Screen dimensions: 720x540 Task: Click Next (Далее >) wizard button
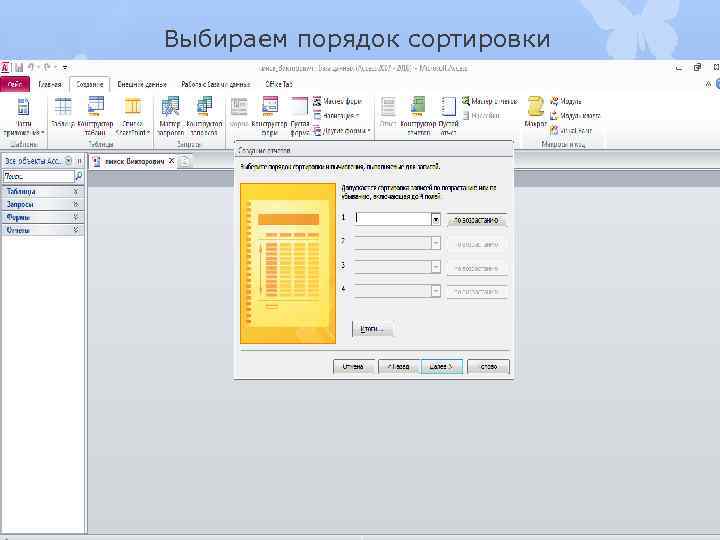442,366
